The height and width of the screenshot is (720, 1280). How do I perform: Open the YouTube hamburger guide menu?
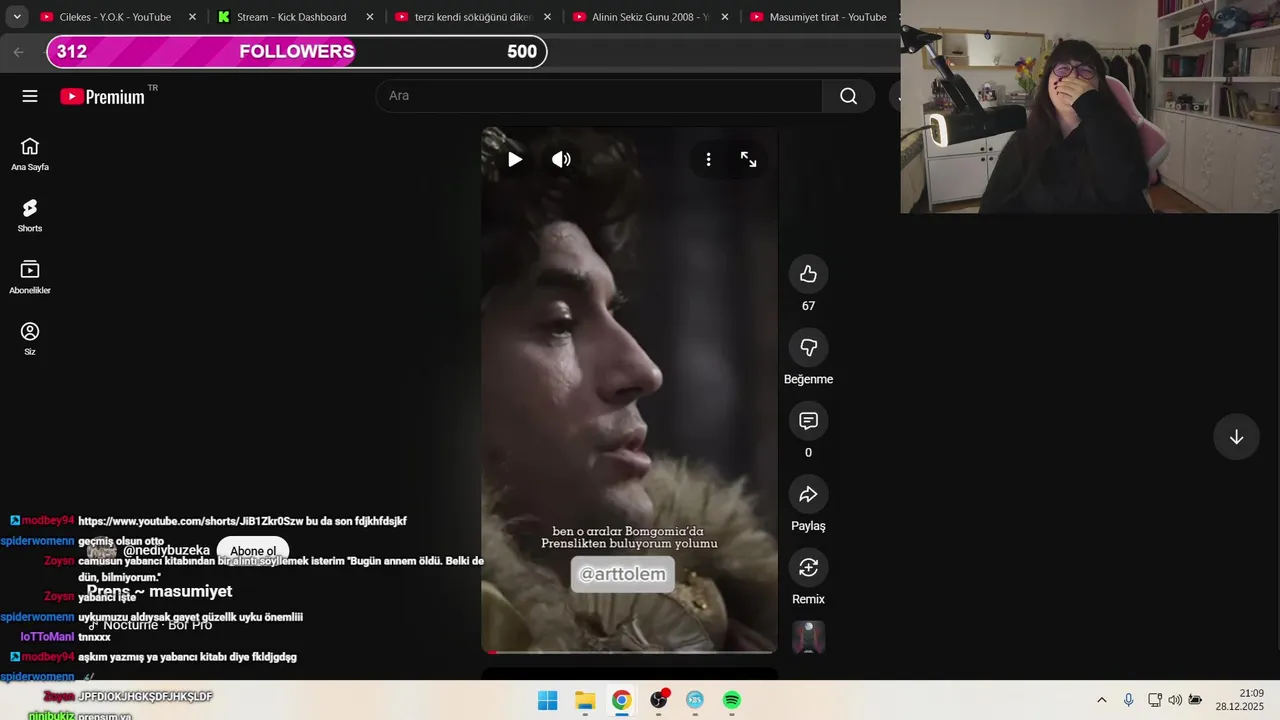(30, 96)
